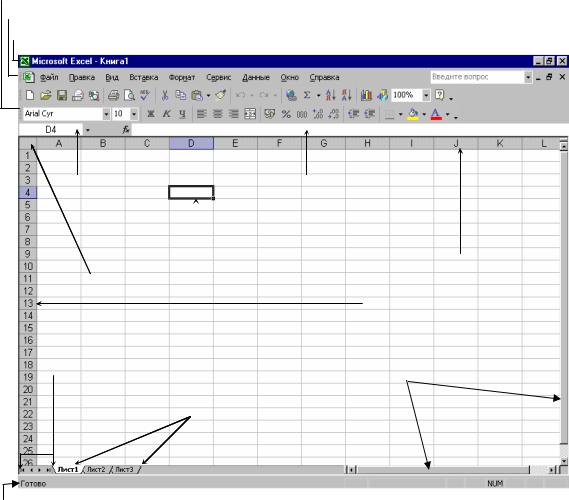Open the Формат menu
Screen dimensions: 569x500
(x=182, y=77)
